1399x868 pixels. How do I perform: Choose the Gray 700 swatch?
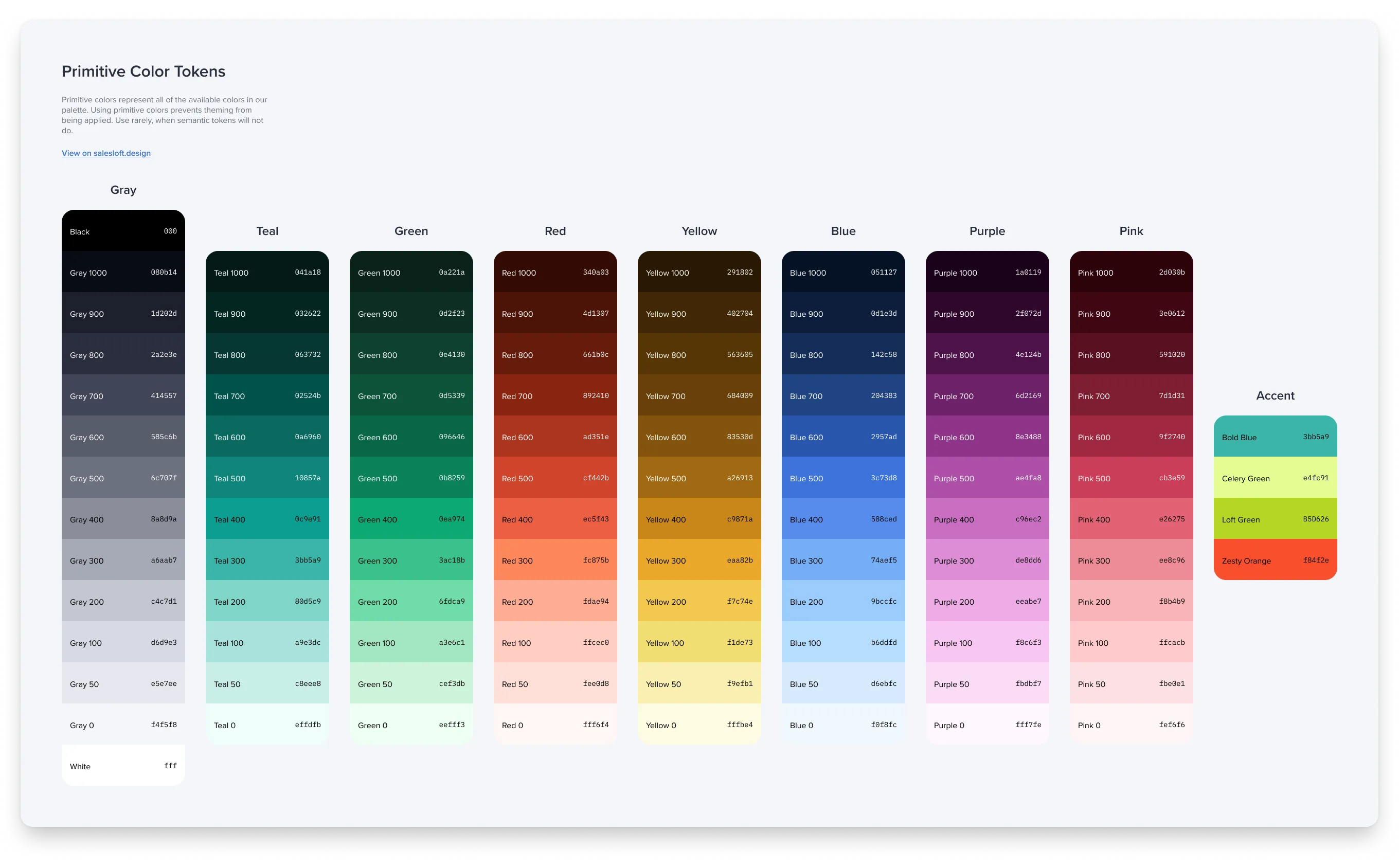(123, 395)
